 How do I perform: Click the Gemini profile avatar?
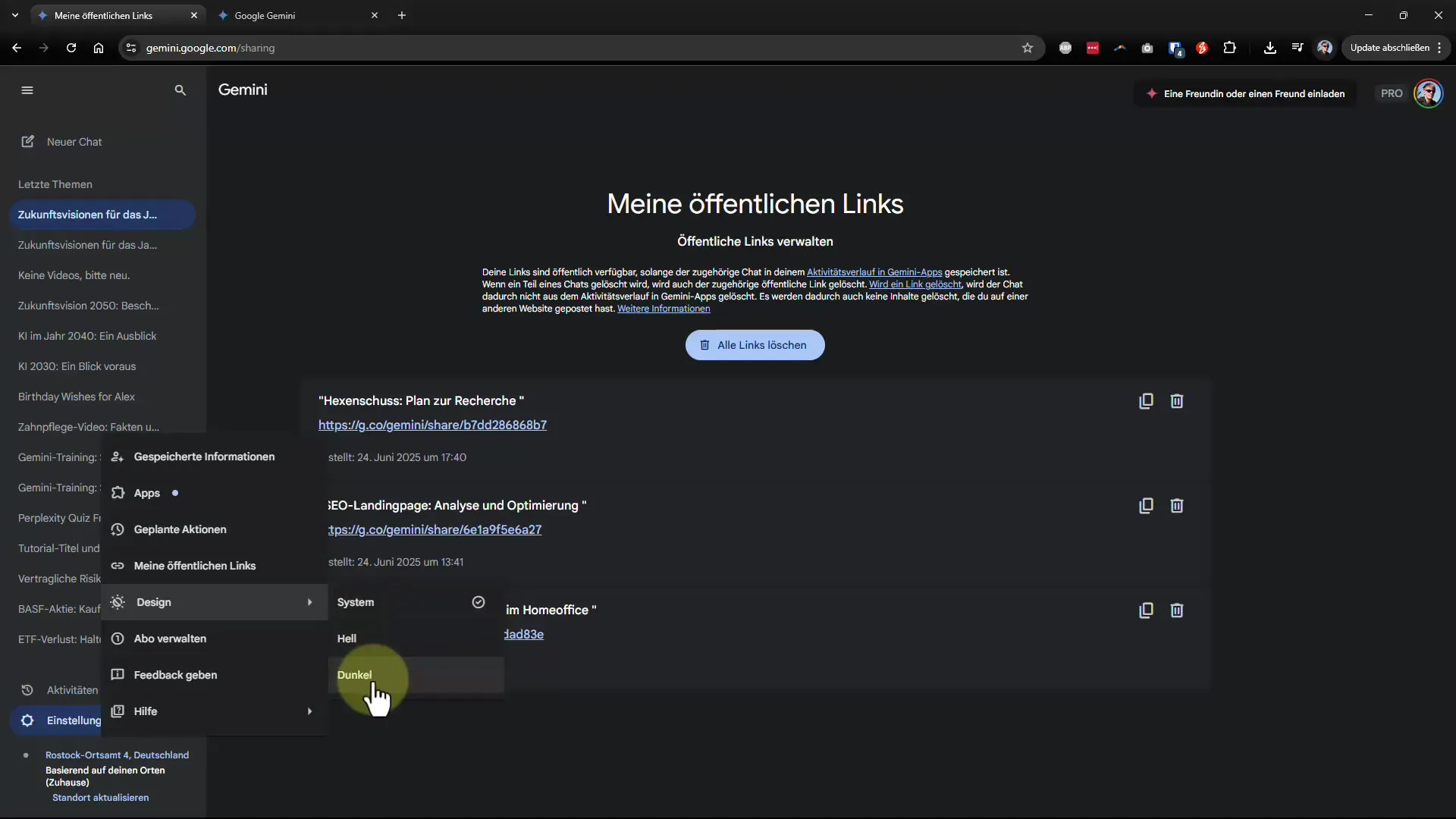[1429, 94]
